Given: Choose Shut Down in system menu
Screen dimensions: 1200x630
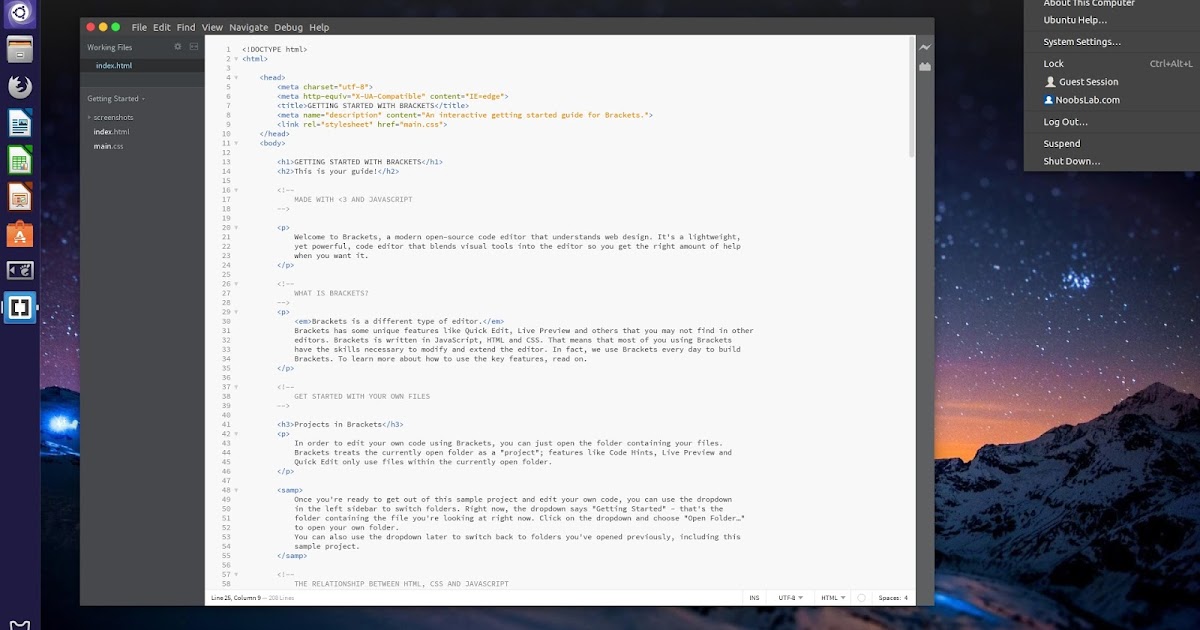Looking at the screenshot, I should pyautogui.click(x=1072, y=161).
